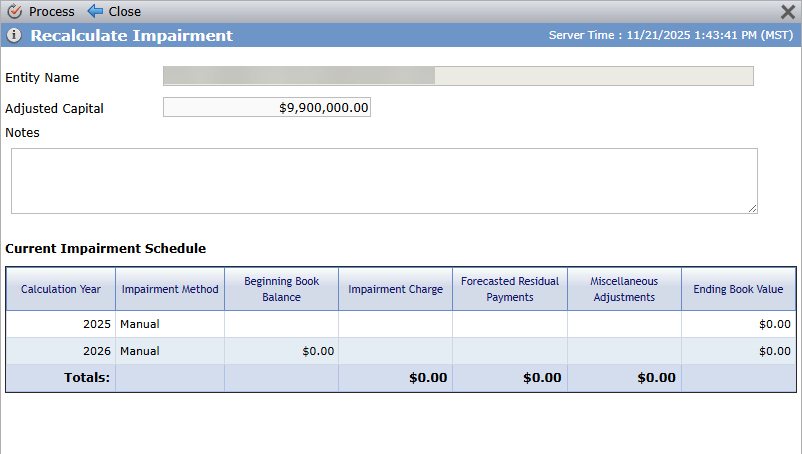Click the Adjusted Capital input field
Screen dimensions: 802x454
pyautogui.click(x=267, y=107)
